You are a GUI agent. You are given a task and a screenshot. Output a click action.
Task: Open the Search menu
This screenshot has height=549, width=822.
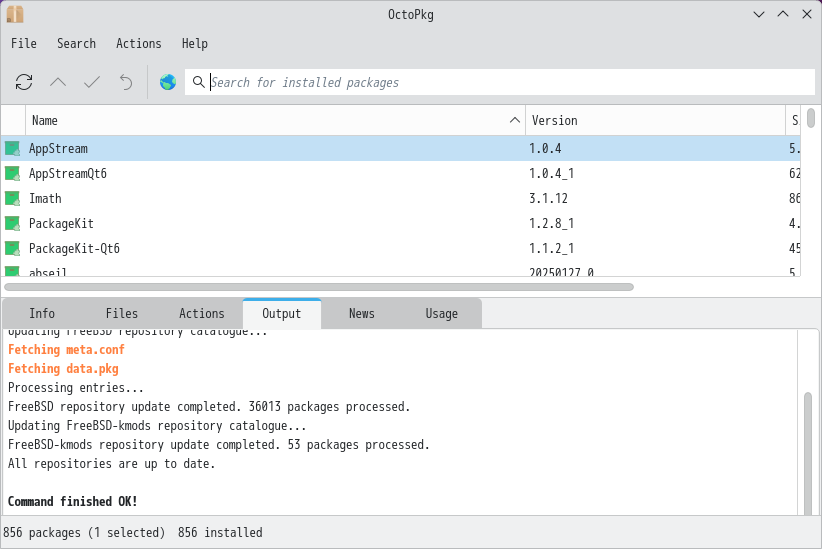[x=76, y=43]
